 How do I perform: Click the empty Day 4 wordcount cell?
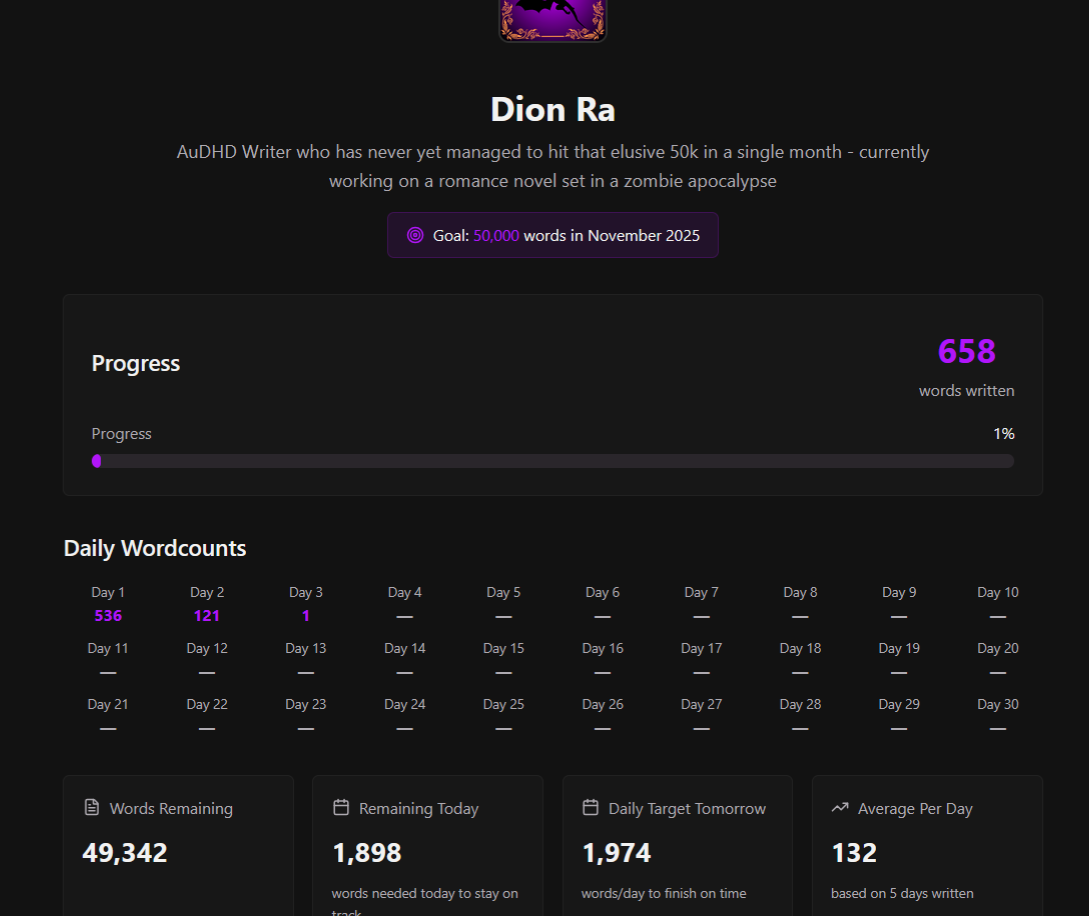(x=404, y=616)
